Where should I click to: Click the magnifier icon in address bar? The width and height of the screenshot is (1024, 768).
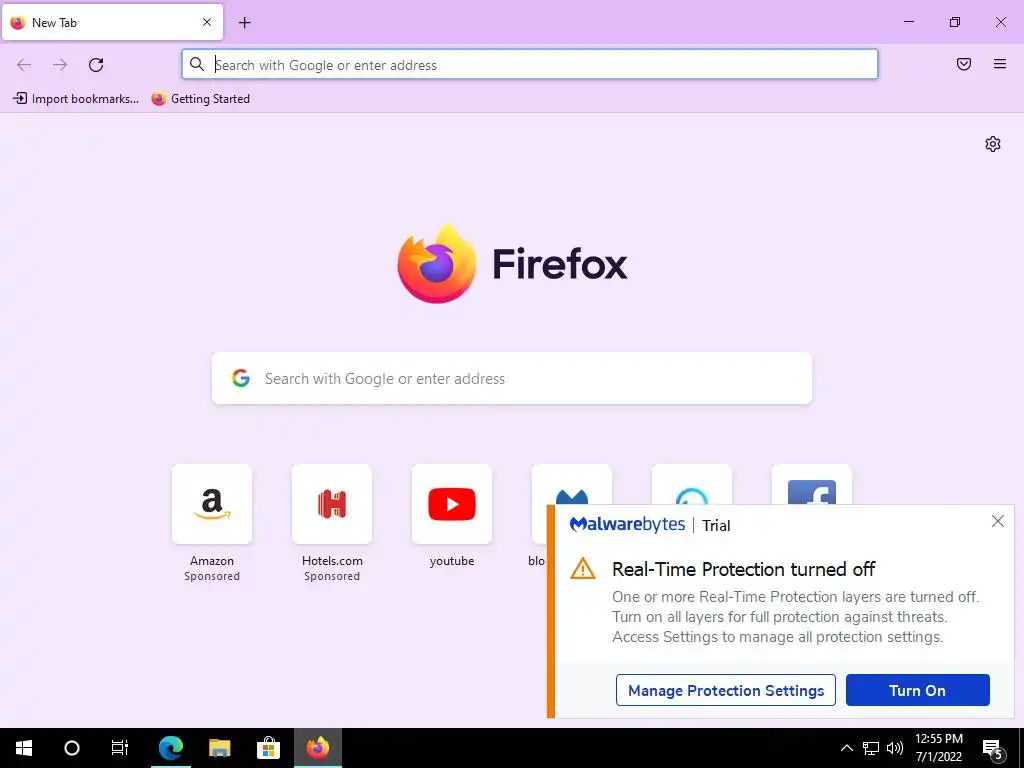(197, 64)
